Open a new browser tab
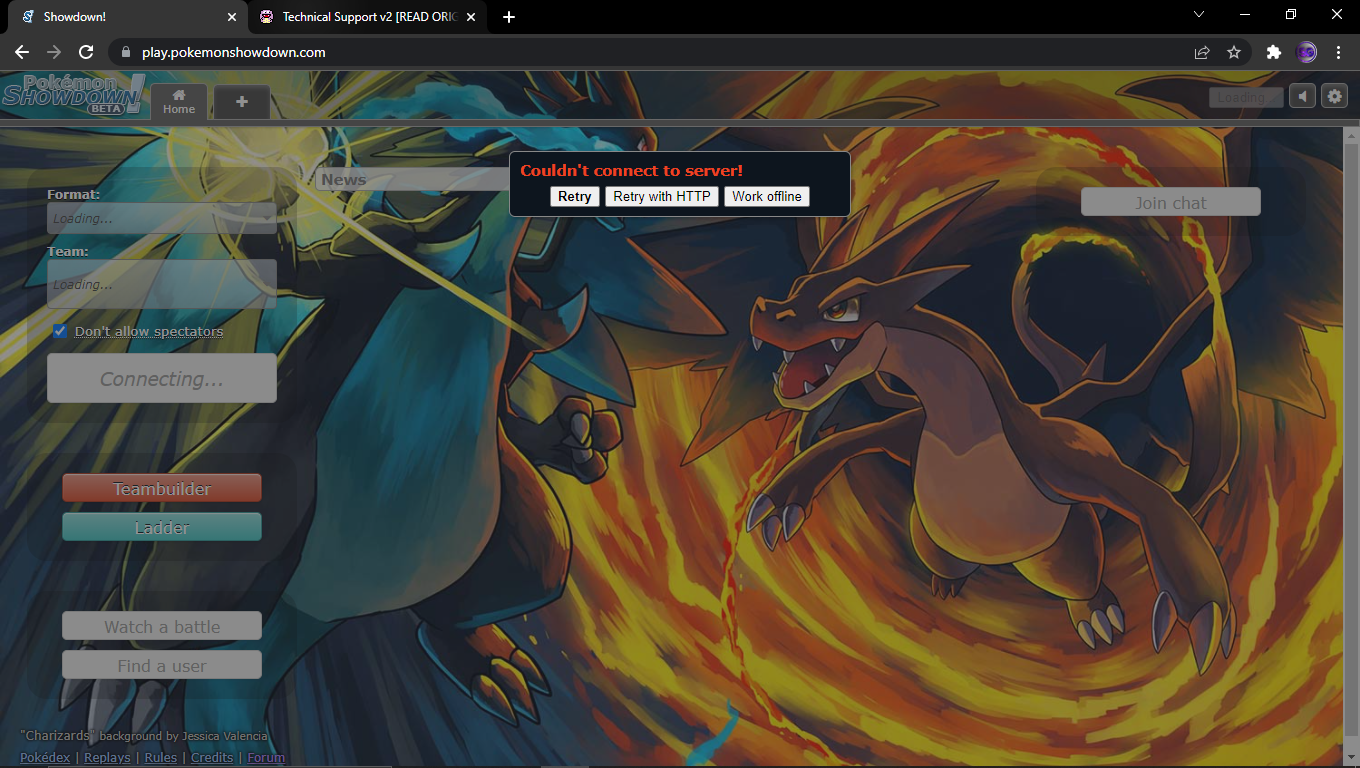This screenshot has width=1360, height=768. tap(509, 17)
